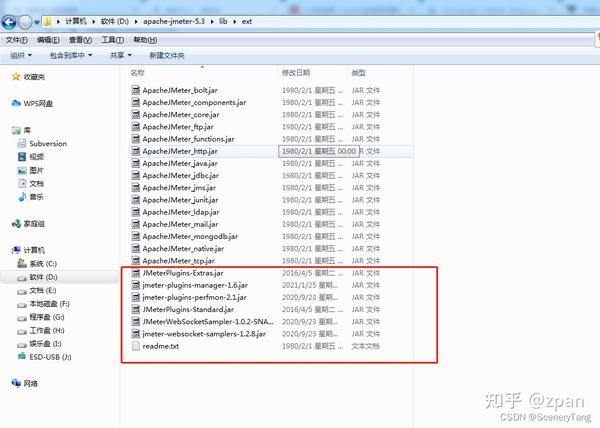Viewport: 600px width, 428px height.
Task: Open the 帮助(H) menu
Action: tap(145, 40)
